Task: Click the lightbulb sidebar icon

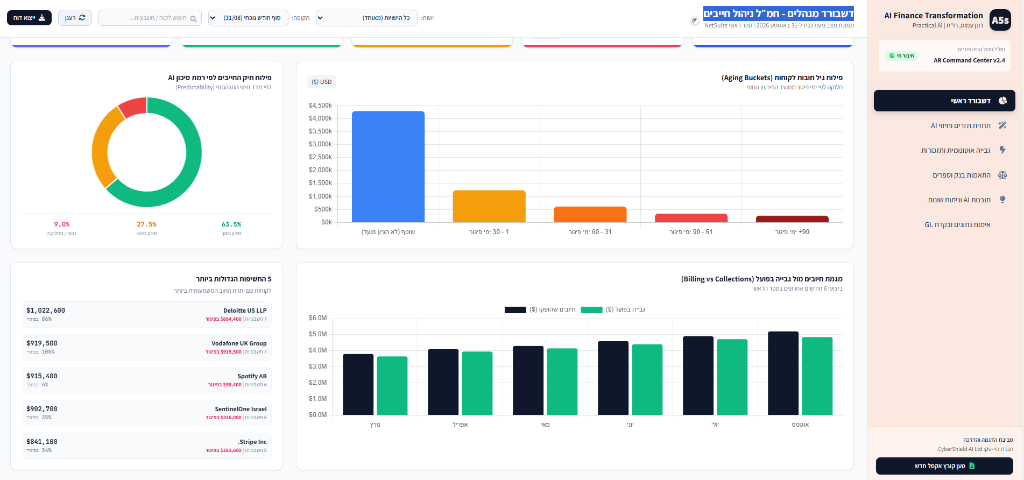Action: tap(1003, 200)
